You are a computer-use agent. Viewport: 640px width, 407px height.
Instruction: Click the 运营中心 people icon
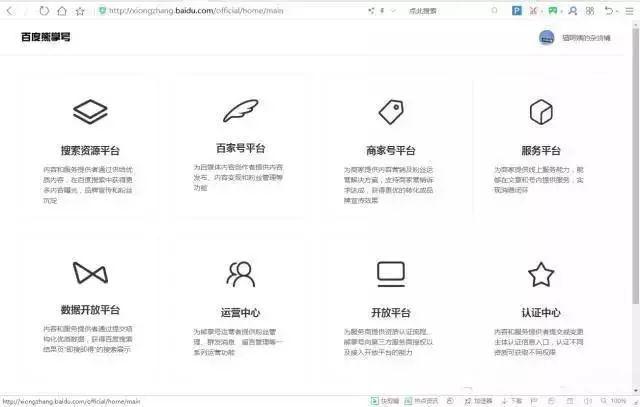(240, 274)
